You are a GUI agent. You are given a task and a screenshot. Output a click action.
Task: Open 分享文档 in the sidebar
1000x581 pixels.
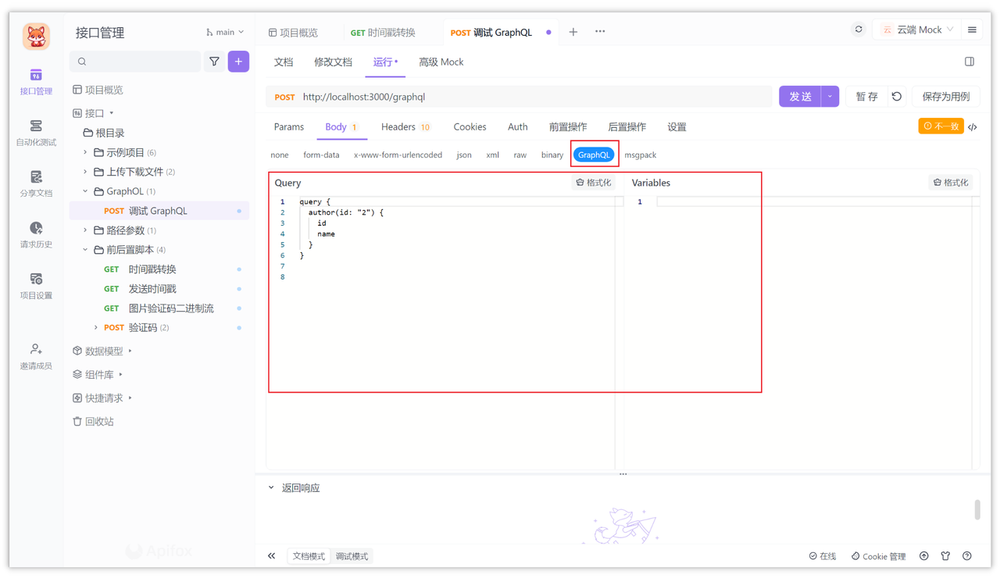tap(36, 184)
